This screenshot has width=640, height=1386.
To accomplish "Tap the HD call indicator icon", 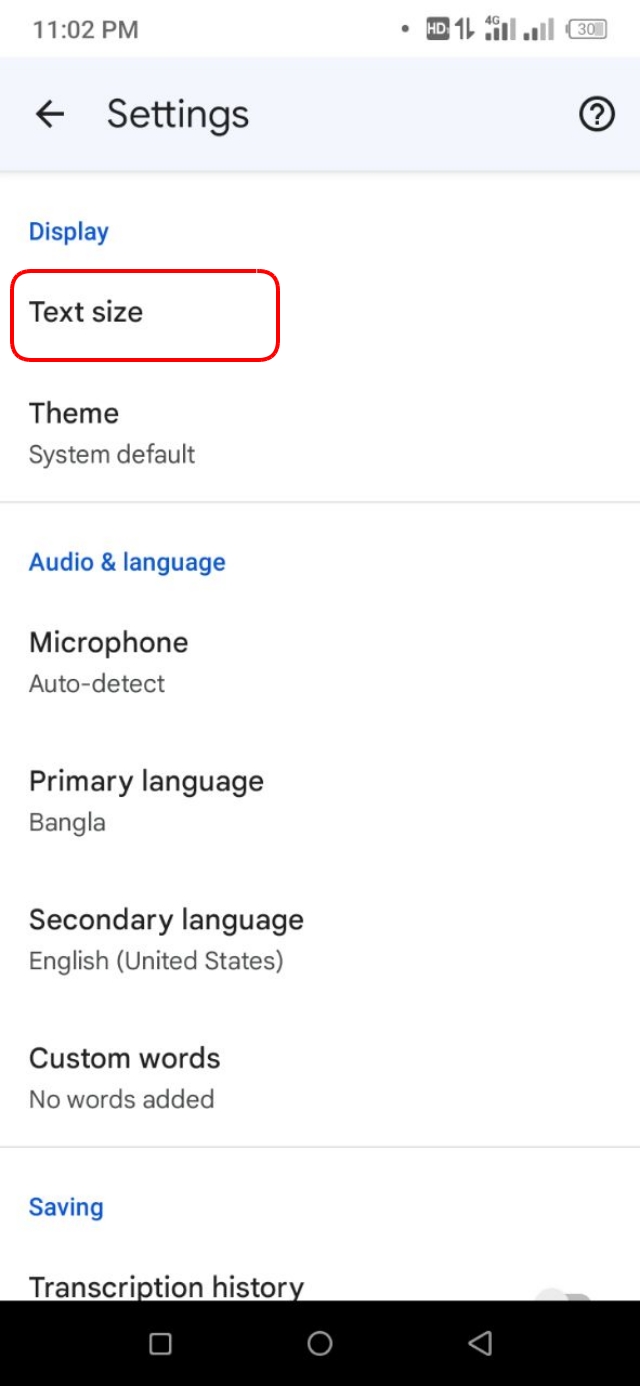I will pos(437,29).
